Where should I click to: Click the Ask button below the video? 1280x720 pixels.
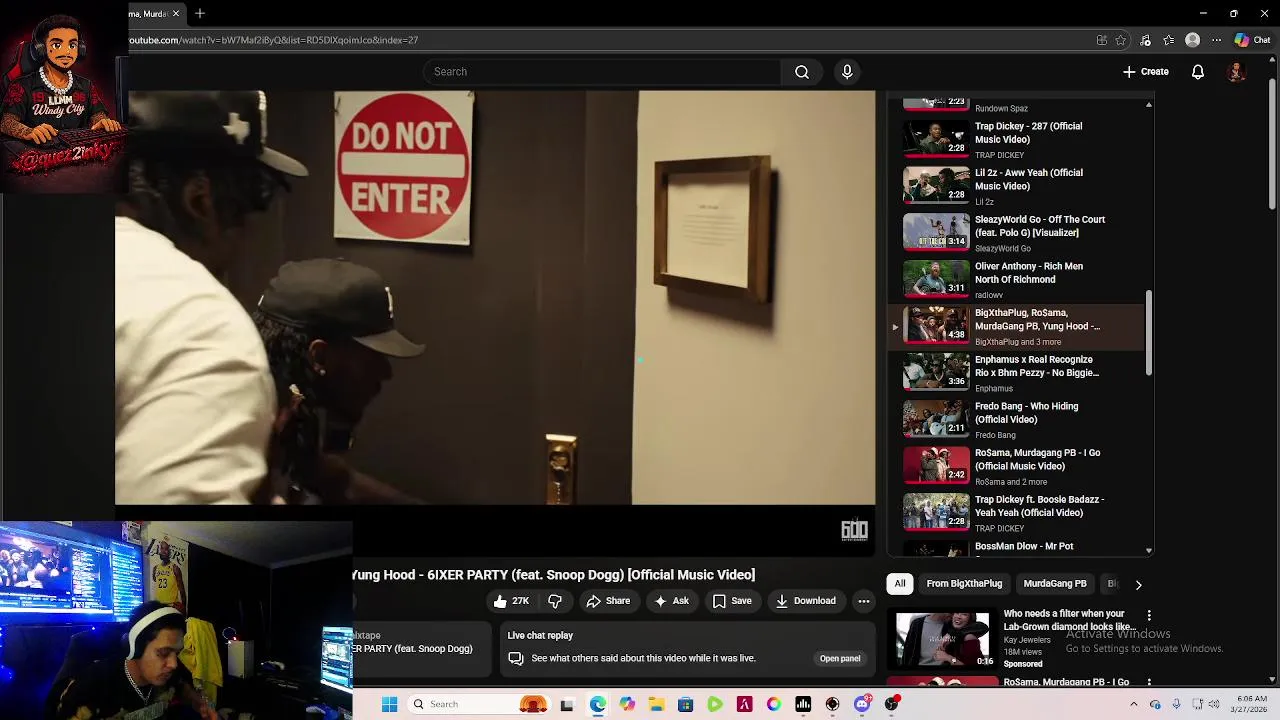pos(671,601)
